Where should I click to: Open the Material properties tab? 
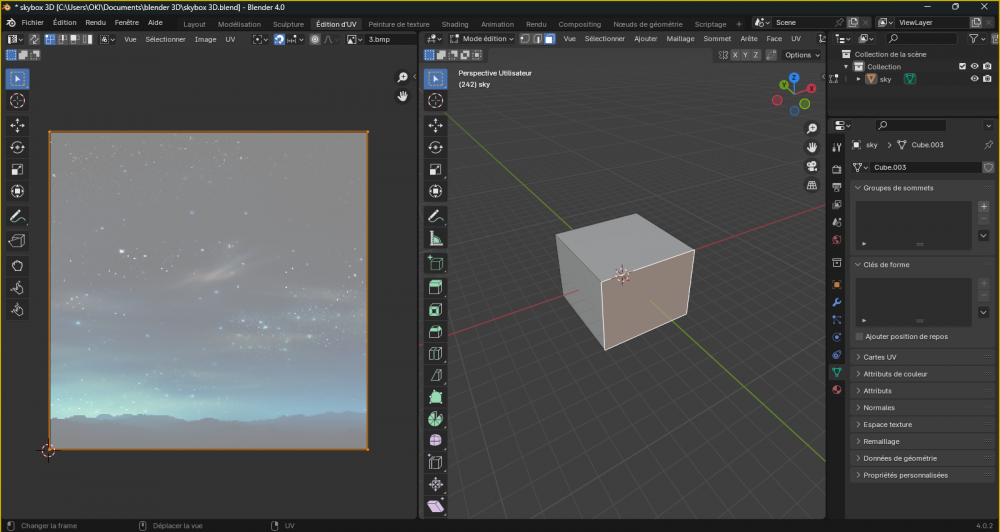click(x=837, y=390)
